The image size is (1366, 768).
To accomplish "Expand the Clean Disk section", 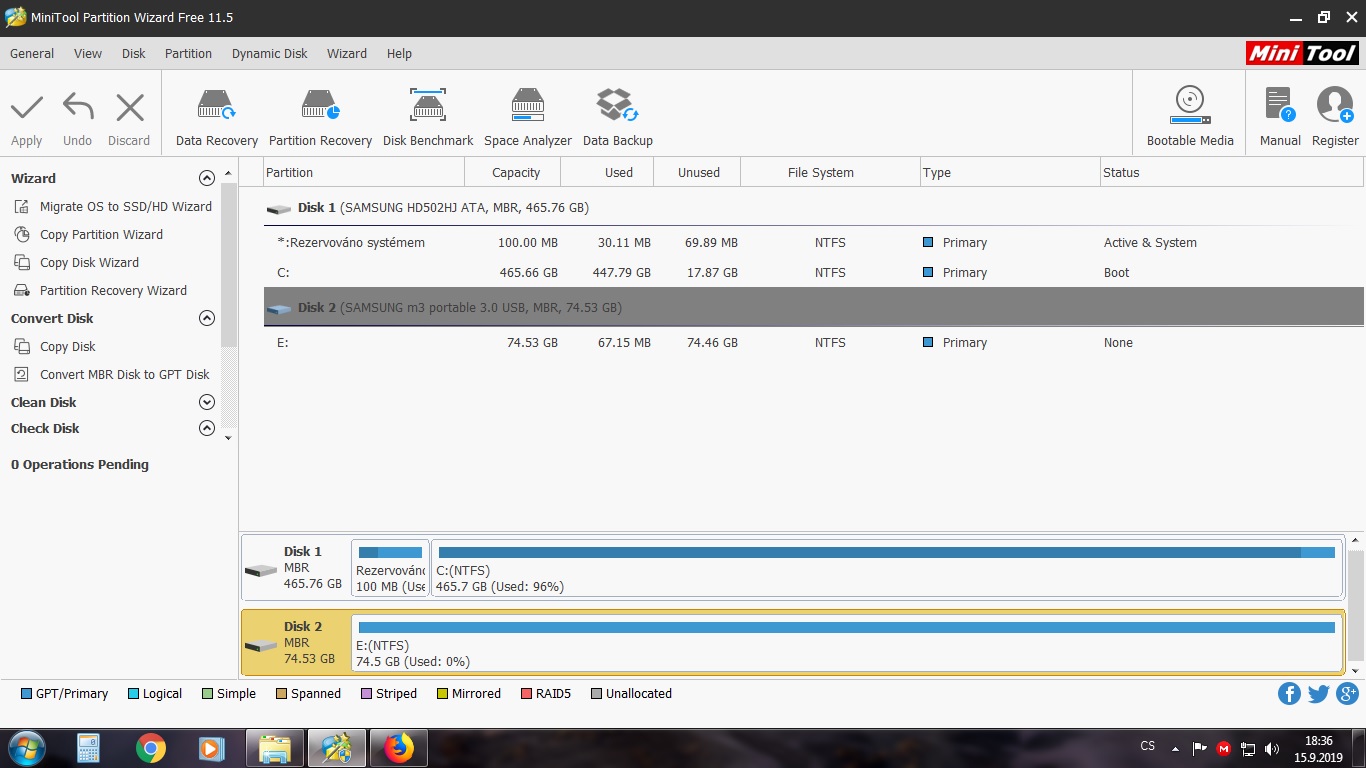I will click(207, 402).
